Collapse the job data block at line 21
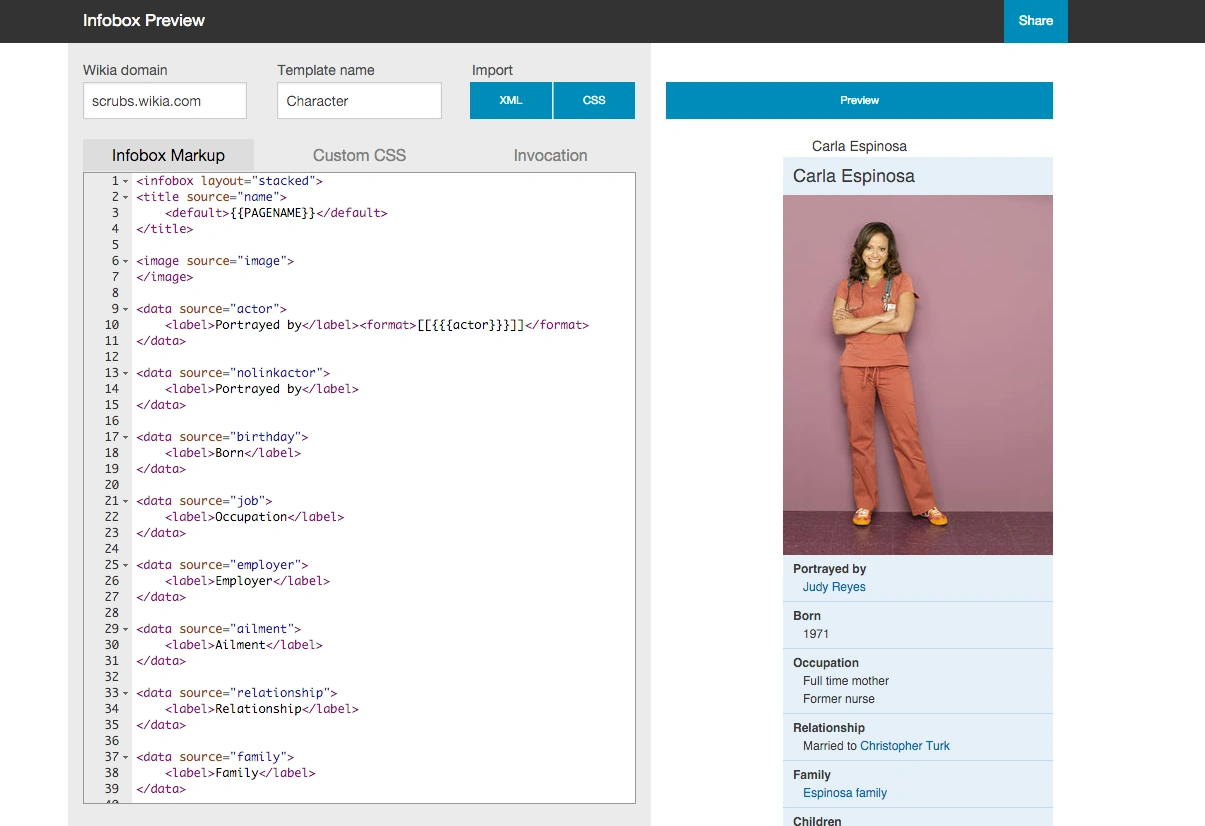This screenshot has height=826, width=1205. click(x=126, y=502)
